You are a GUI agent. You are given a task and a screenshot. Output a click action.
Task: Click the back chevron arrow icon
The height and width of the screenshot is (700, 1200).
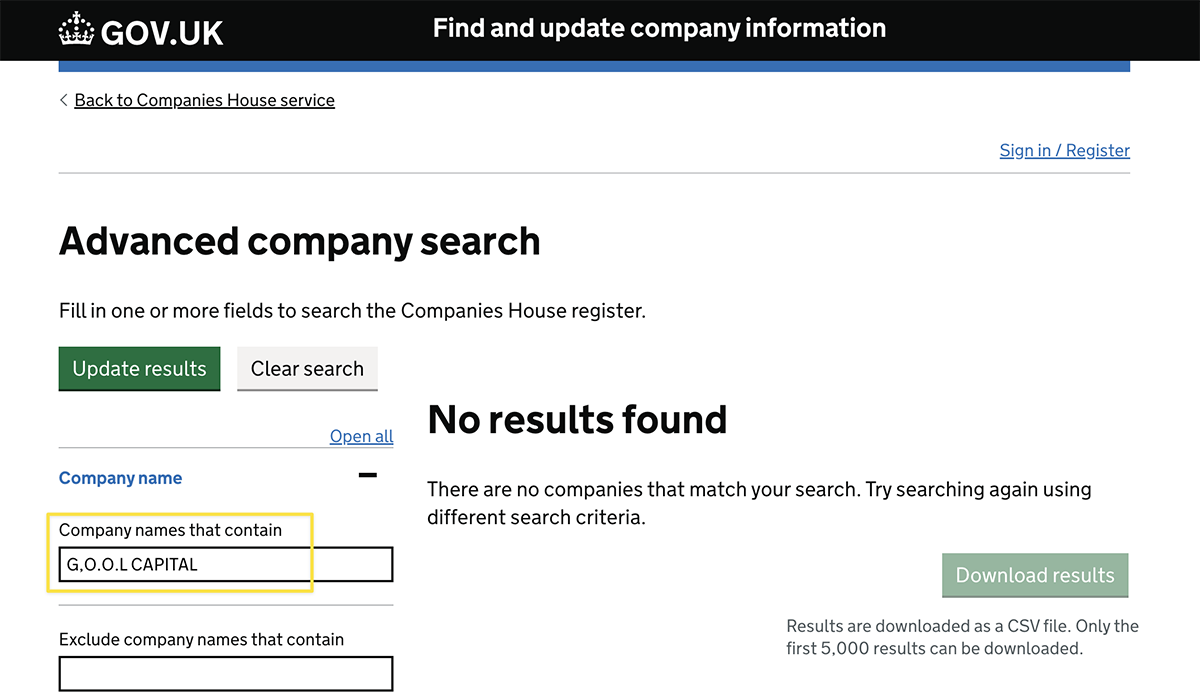(x=64, y=100)
